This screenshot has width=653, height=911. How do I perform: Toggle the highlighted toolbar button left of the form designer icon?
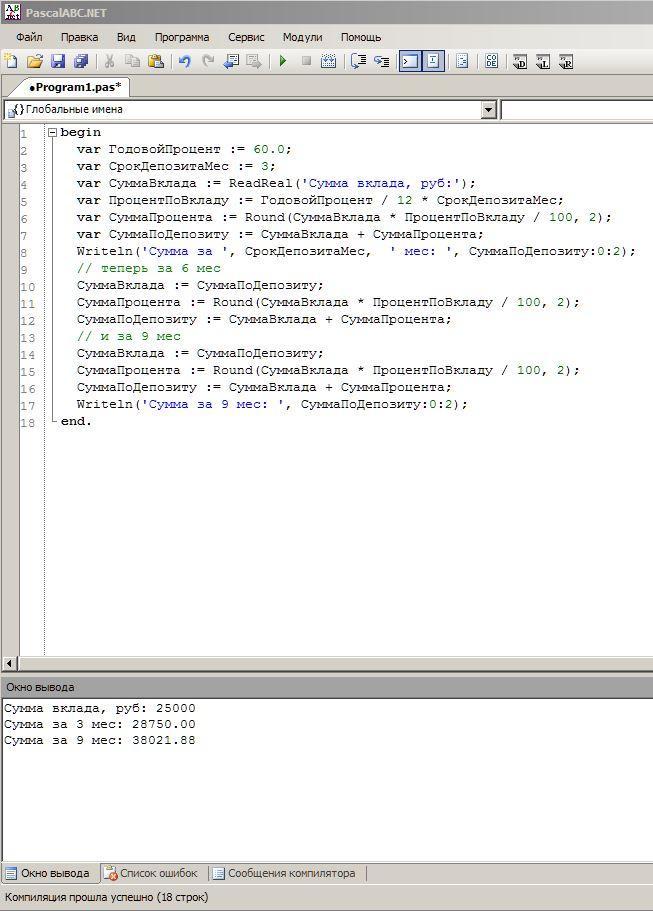433,61
